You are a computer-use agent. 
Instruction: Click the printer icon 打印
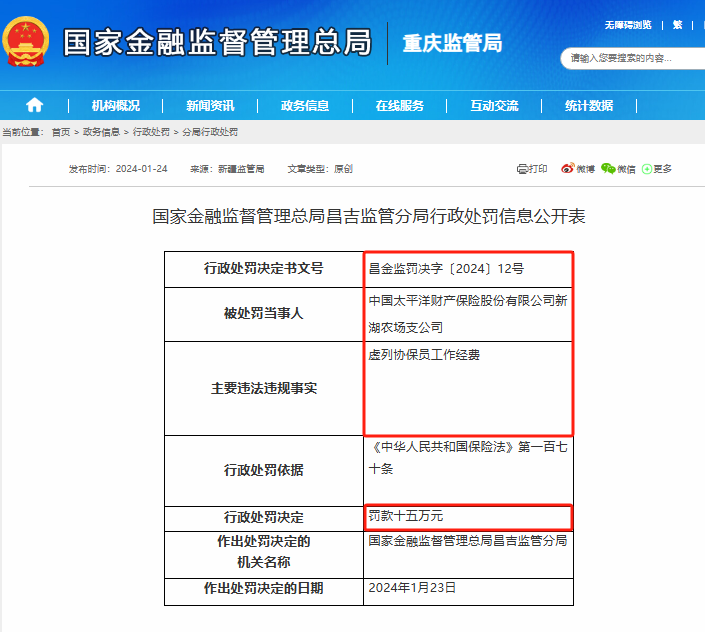tap(532, 169)
